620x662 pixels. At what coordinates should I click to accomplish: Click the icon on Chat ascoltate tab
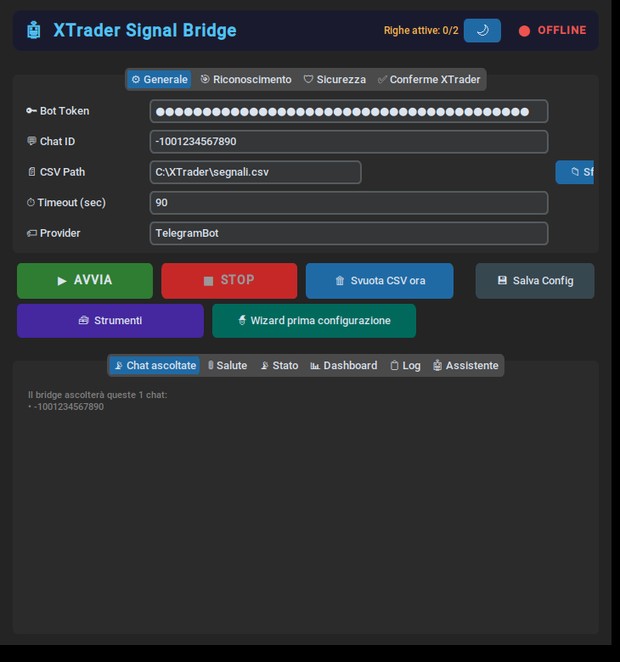[119, 366]
